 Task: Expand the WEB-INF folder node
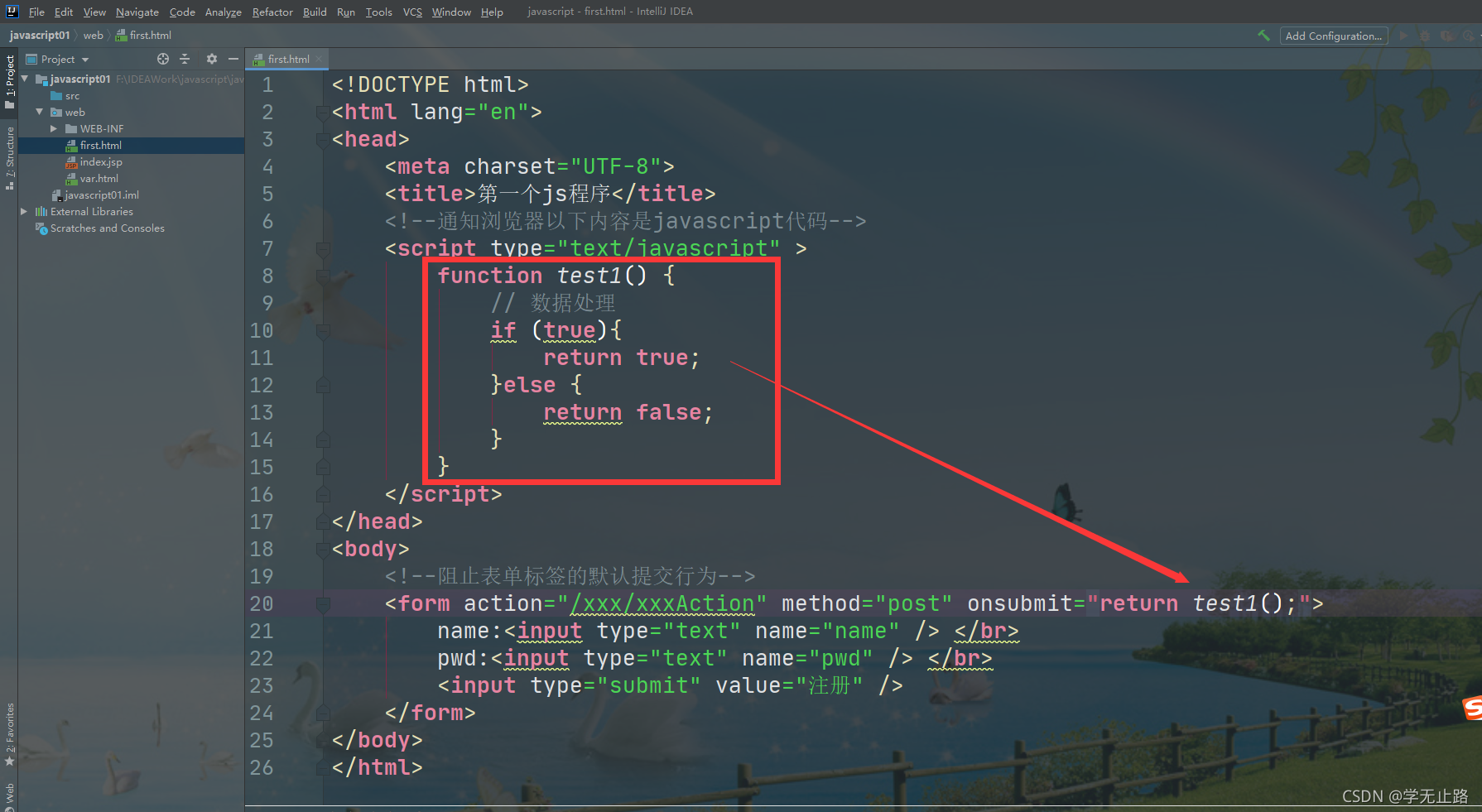tap(55, 129)
